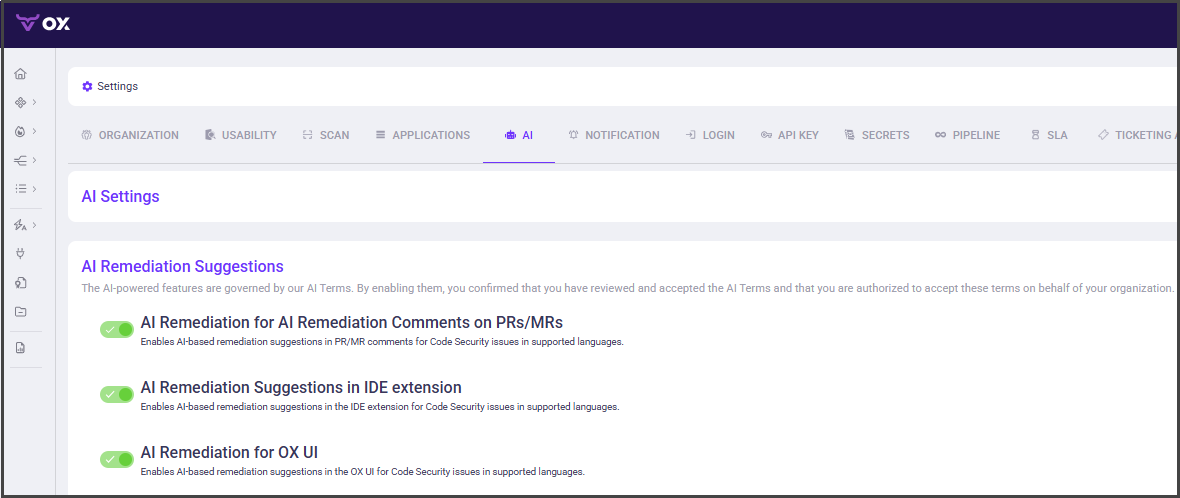Click the OX logo in header
This screenshot has height=498, width=1180.
[x=44, y=23]
